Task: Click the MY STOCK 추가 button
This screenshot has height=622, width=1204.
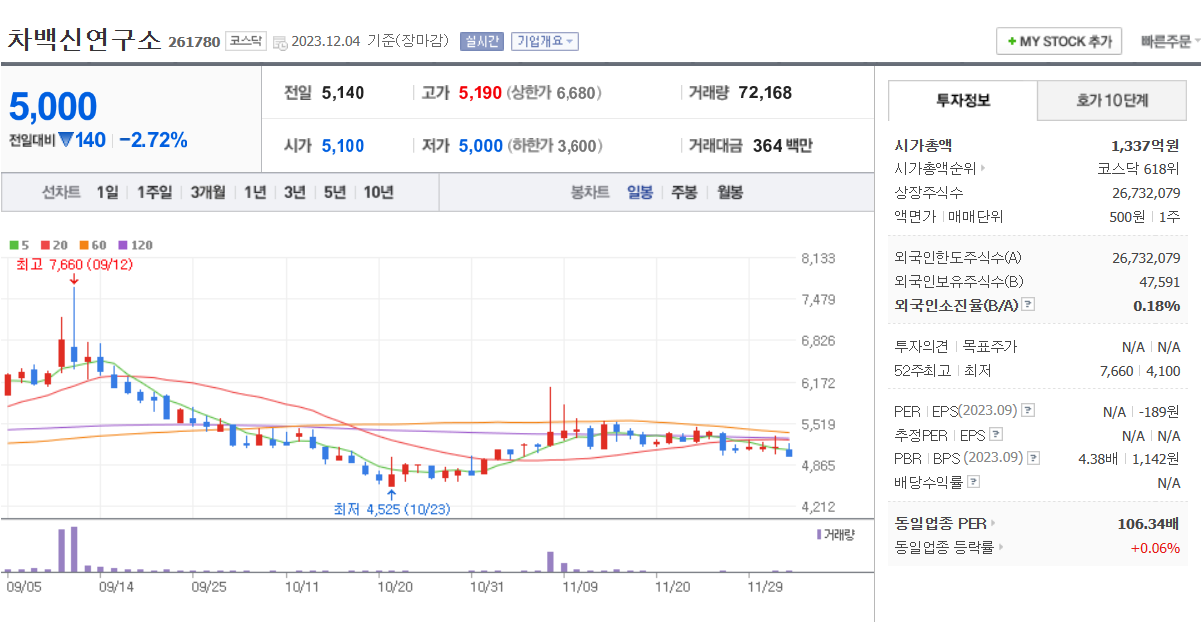Action: [1058, 42]
